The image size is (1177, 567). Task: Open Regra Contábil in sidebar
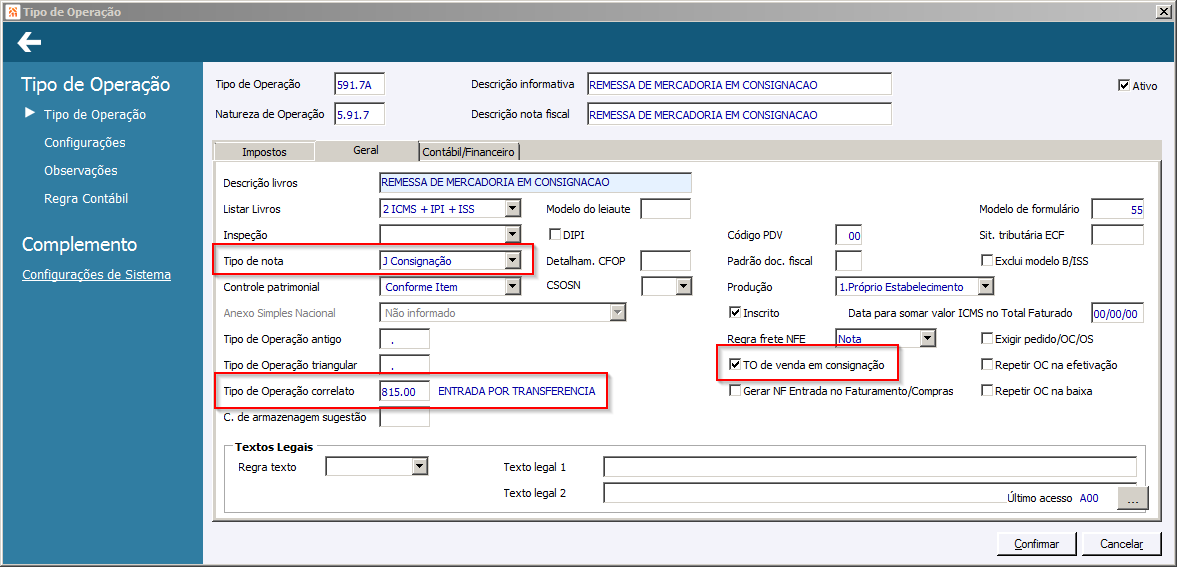(86, 199)
